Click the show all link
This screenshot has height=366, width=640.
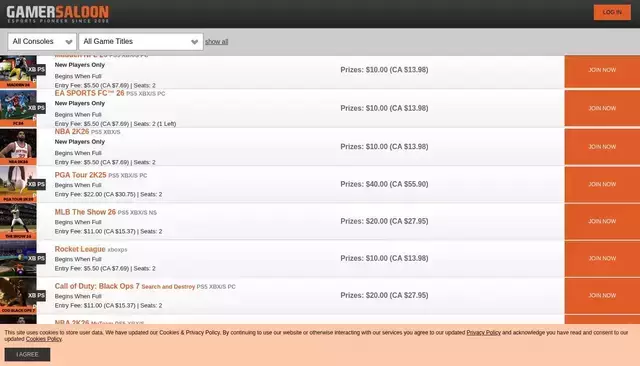coord(216,42)
